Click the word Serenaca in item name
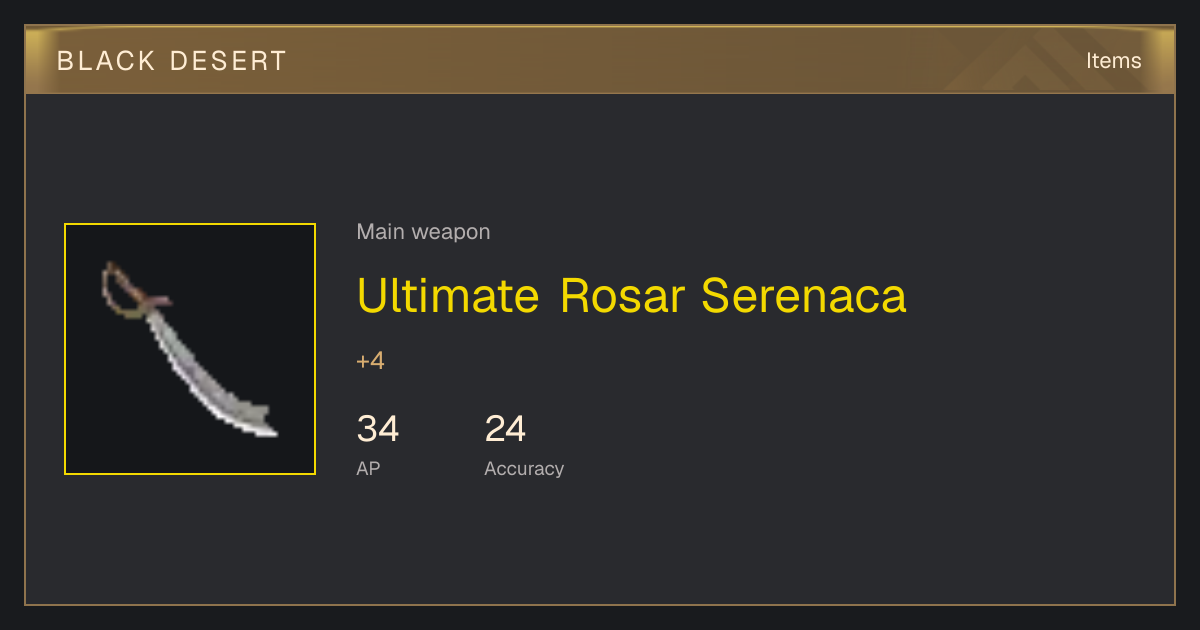Viewport: 1200px width, 630px height. 804,296
